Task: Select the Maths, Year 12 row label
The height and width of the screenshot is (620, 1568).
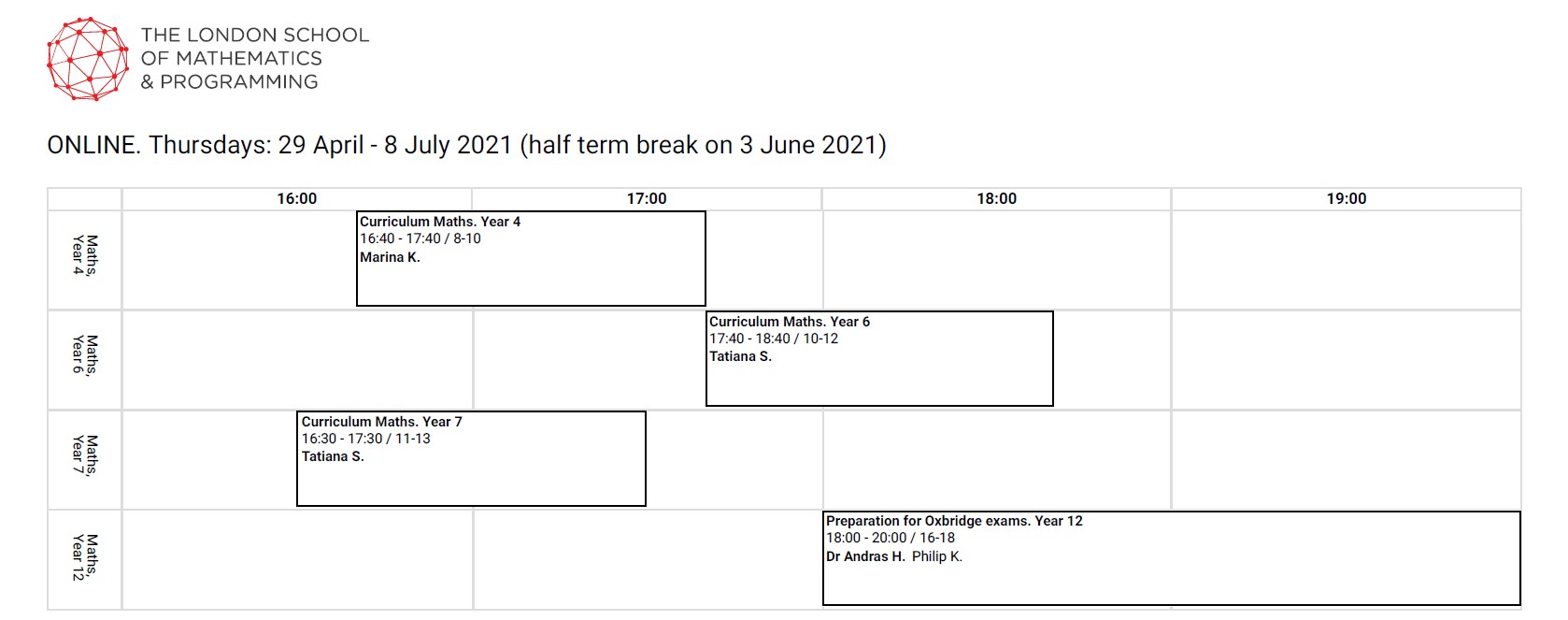Action: coord(84,559)
